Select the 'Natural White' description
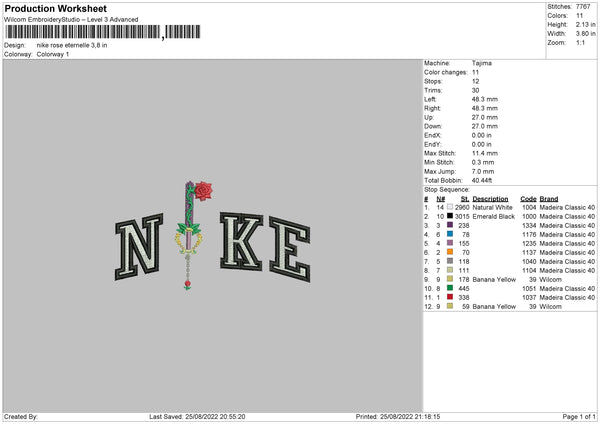This screenshot has height=424, width=600. point(492,207)
